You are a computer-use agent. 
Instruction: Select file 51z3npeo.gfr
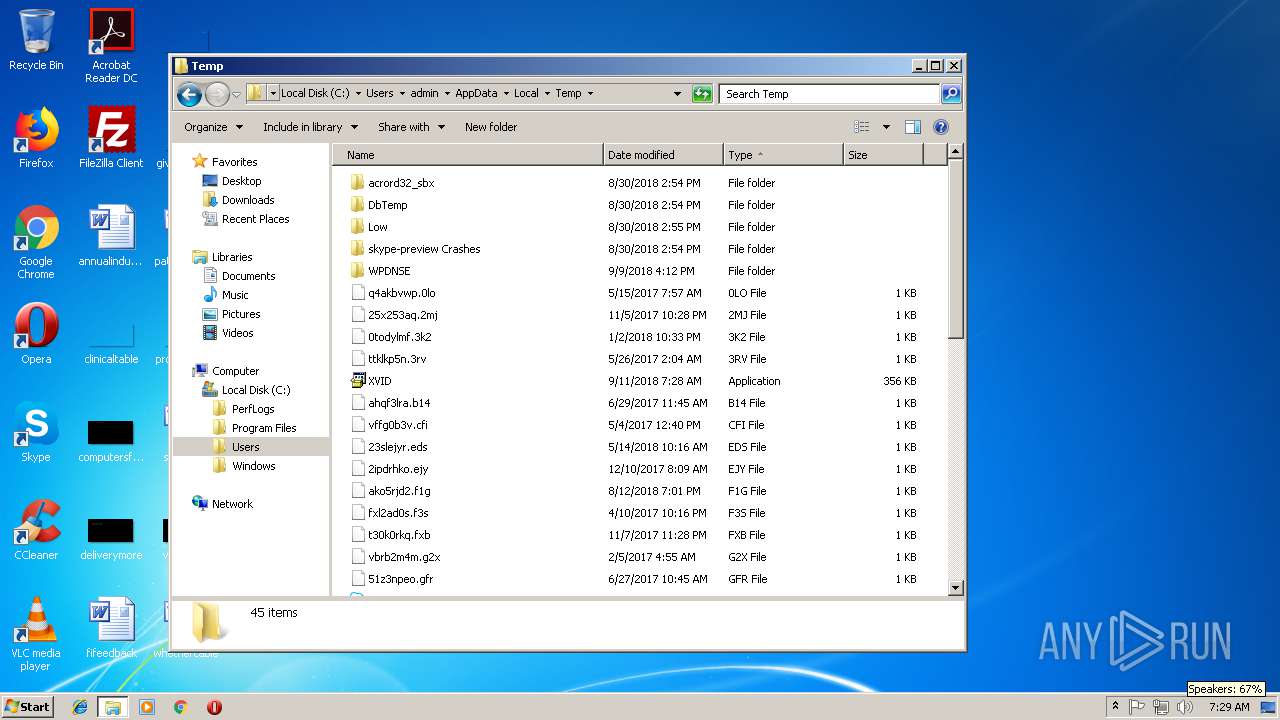400,579
